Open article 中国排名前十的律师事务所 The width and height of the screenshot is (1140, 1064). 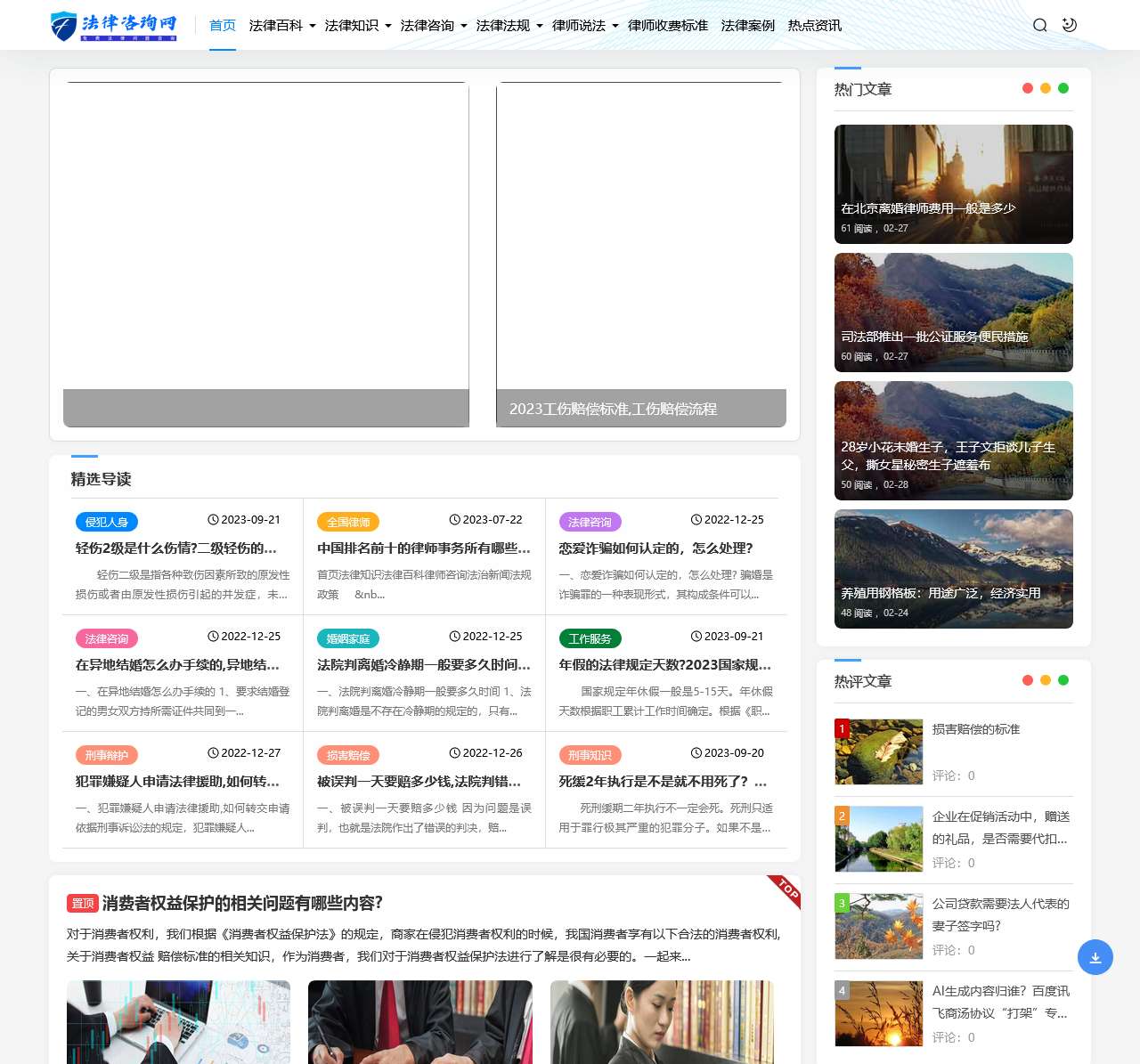(424, 548)
